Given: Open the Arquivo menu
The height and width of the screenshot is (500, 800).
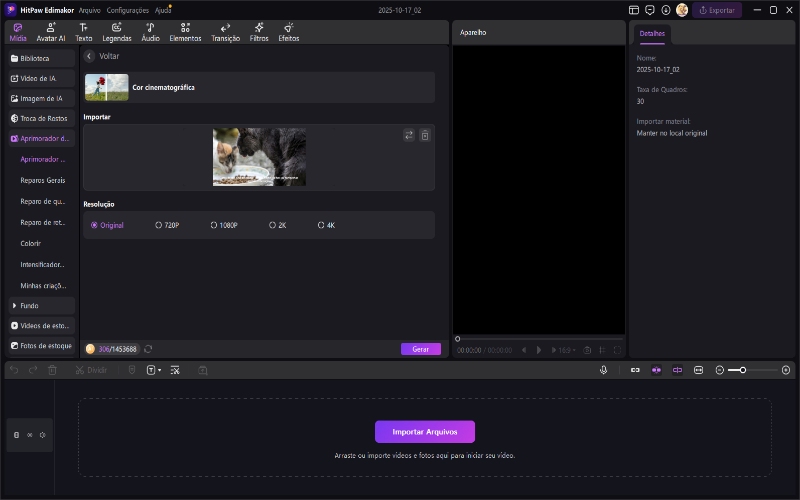Looking at the screenshot, I should tap(89, 10).
